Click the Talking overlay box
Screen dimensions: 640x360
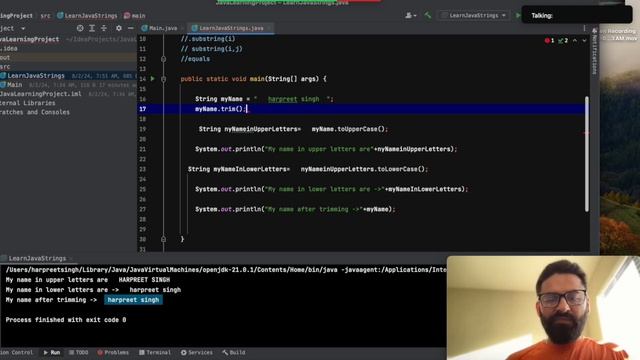[576, 15]
